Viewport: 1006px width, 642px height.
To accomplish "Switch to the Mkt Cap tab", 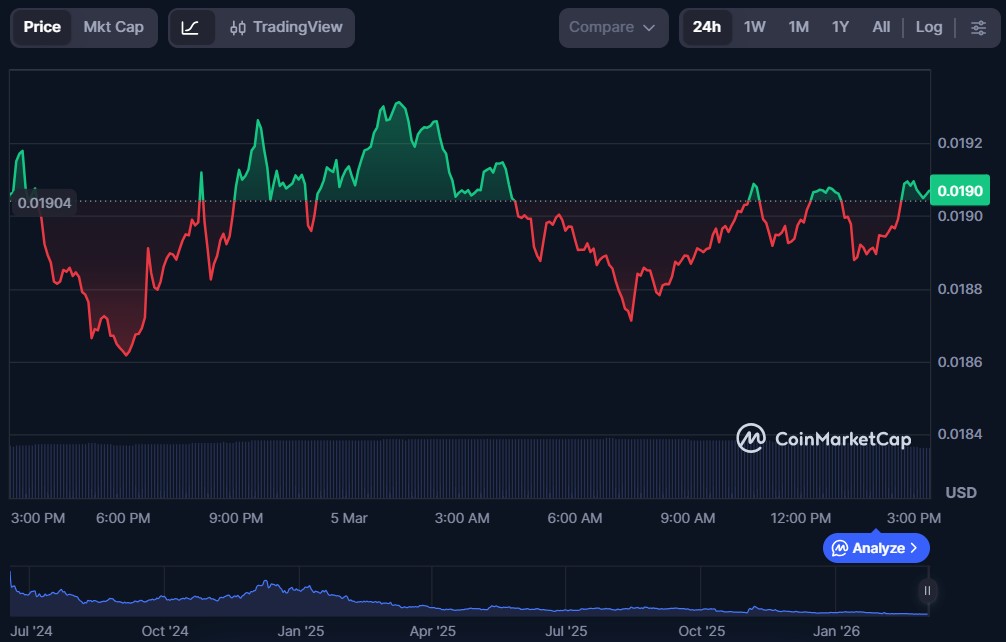I will click(113, 27).
